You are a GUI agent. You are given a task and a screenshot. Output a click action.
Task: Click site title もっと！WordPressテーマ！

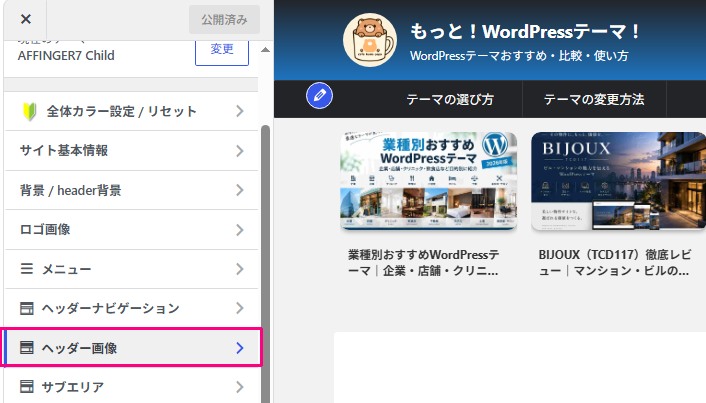click(x=525, y=32)
